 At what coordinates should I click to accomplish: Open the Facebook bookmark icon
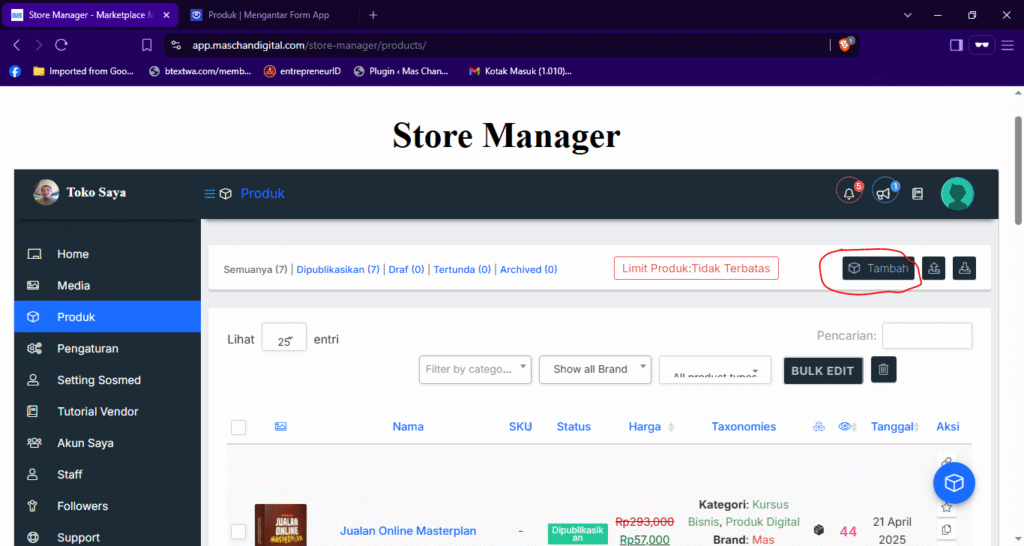(x=15, y=71)
